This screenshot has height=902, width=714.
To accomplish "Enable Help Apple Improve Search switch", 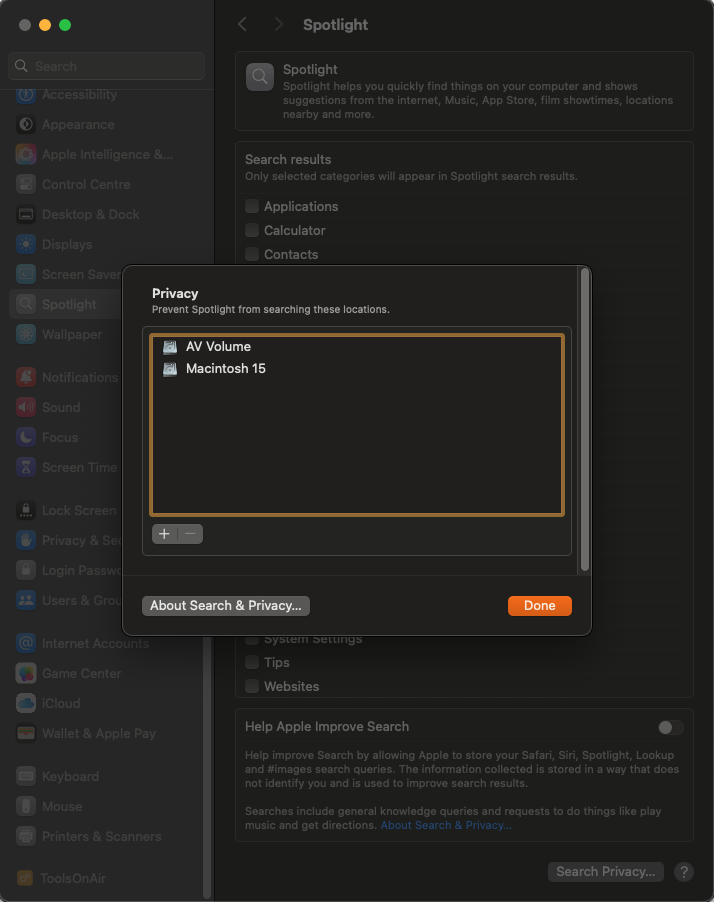I will (x=671, y=727).
